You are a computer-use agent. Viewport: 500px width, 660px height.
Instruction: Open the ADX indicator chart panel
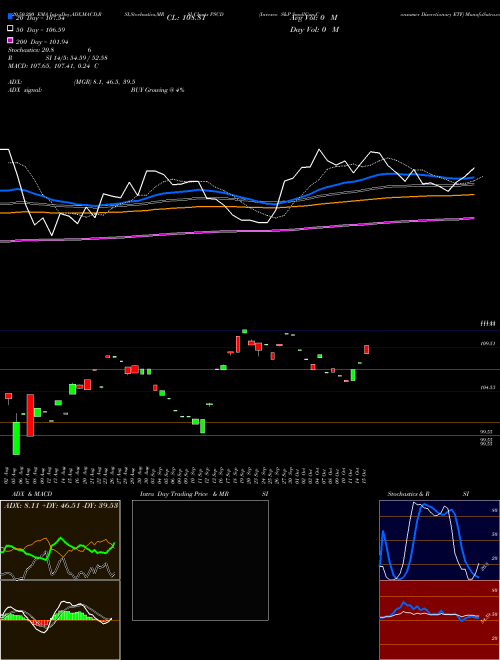click(x=60, y=540)
